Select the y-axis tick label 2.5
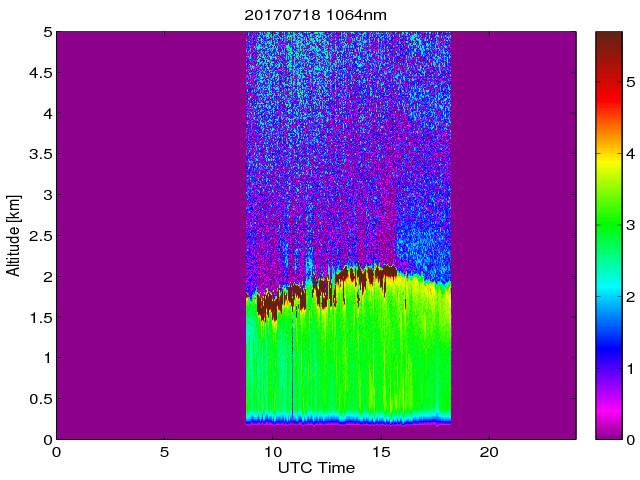Screen dimensions: 640x480 click(x=39, y=235)
